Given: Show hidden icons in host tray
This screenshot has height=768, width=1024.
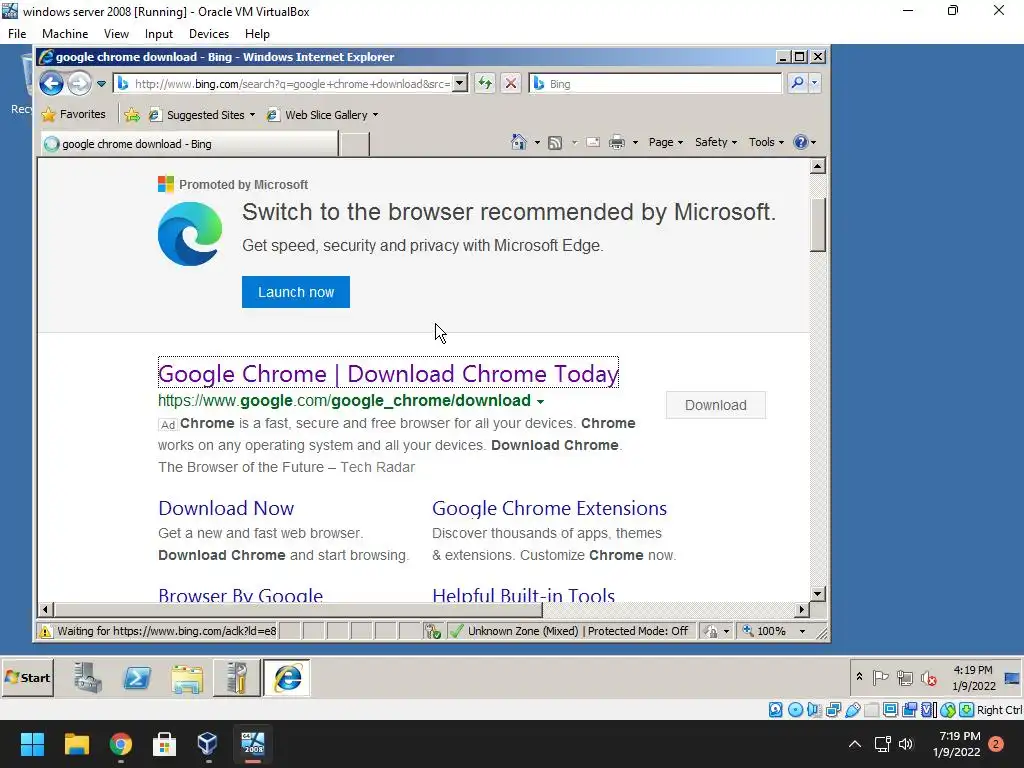Looking at the screenshot, I should coord(854,744).
